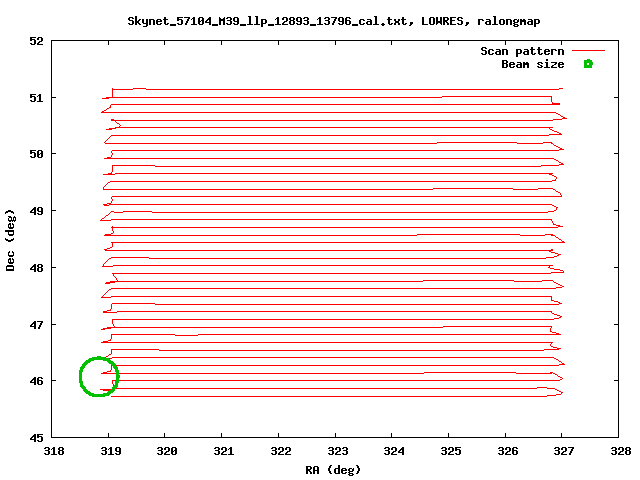This screenshot has width=640, height=480.
Task: Click the y-axis tick label 51
Action: point(36,98)
